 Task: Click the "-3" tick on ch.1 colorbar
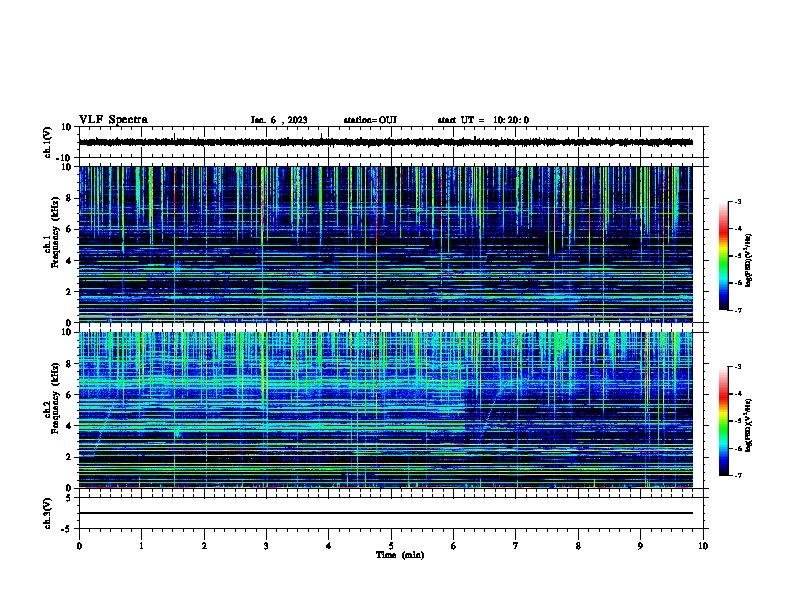(738, 202)
